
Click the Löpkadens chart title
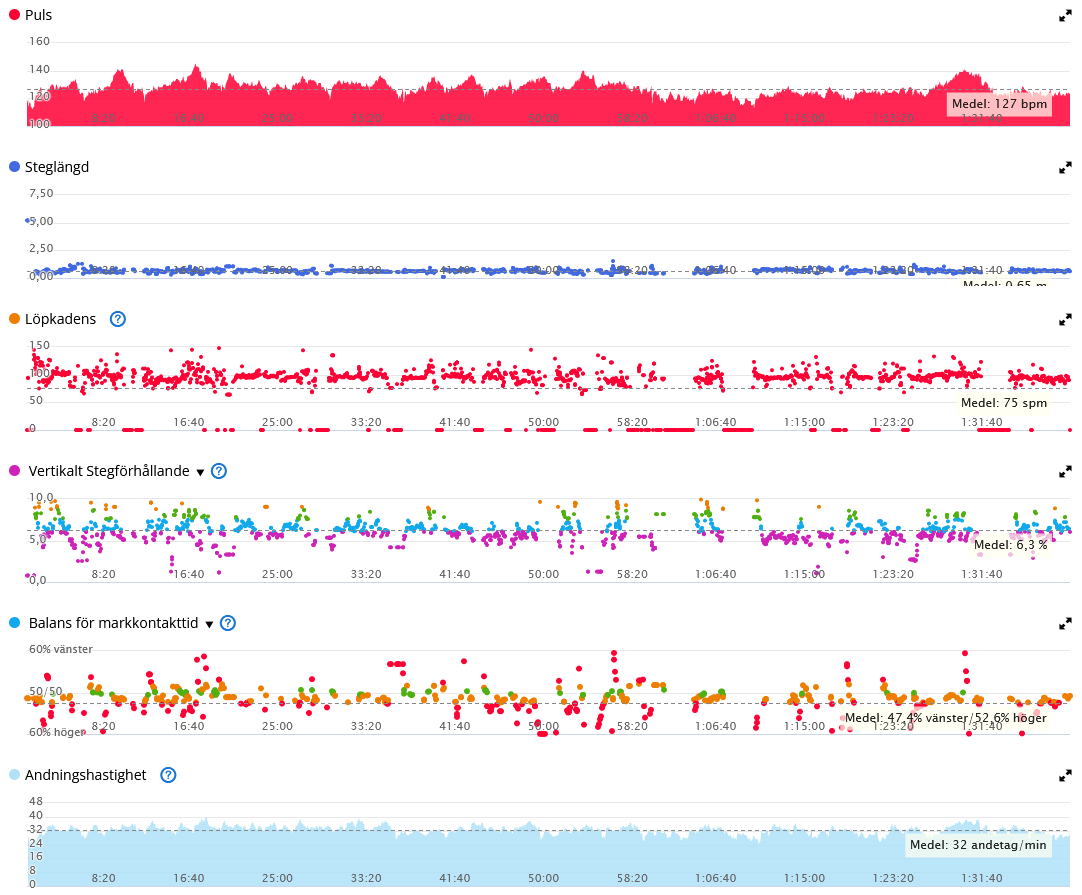pyautogui.click(x=61, y=319)
